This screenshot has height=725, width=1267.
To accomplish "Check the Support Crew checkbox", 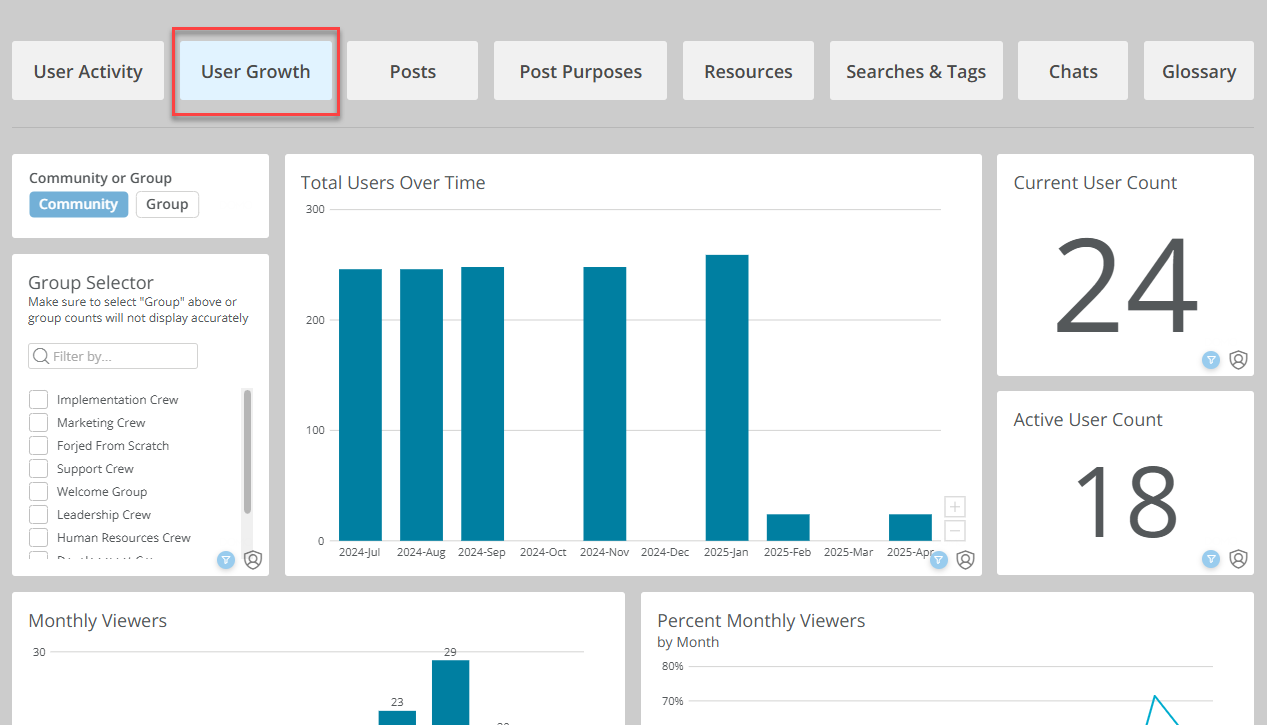I will [x=38, y=468].
